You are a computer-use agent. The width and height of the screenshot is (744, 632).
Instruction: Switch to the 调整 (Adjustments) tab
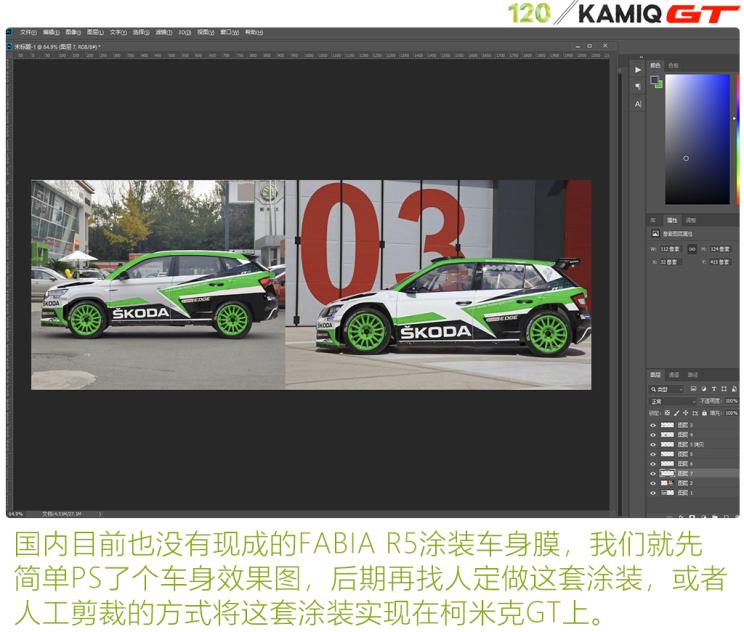(x=691, y=220)
